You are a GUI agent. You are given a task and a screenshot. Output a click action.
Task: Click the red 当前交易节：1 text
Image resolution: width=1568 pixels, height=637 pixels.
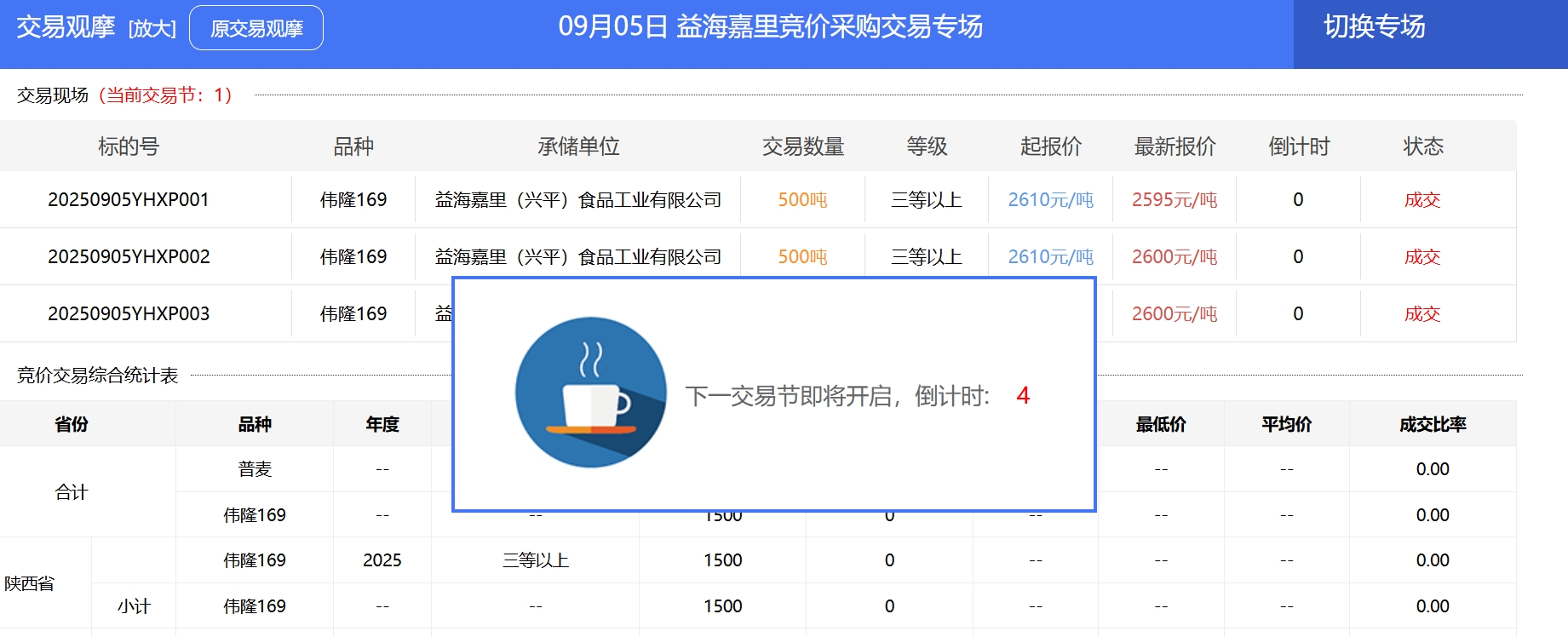point(165,95)
